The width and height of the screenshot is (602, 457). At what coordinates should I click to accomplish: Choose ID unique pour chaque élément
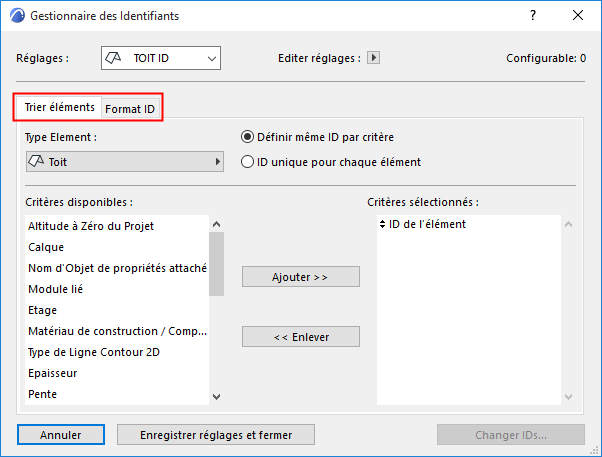pyautogui.click(x=248, y=161)
